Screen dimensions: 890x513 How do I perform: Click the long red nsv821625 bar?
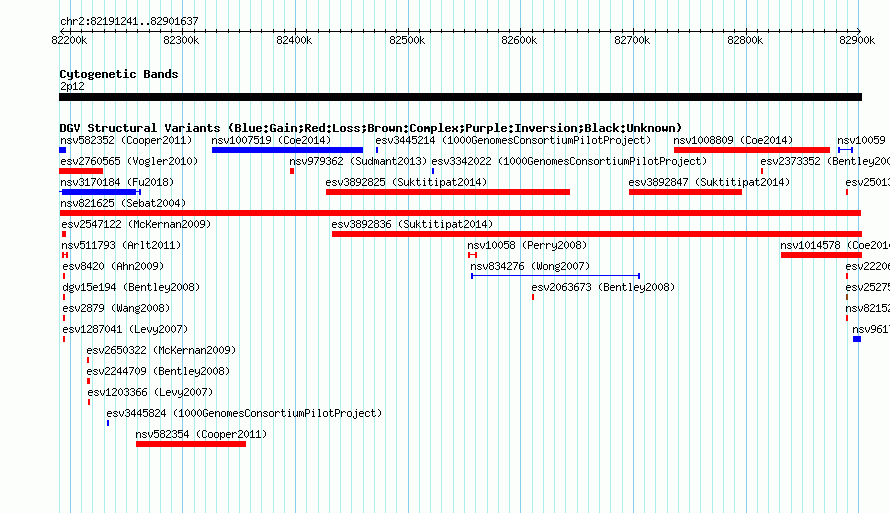point(460,213)
